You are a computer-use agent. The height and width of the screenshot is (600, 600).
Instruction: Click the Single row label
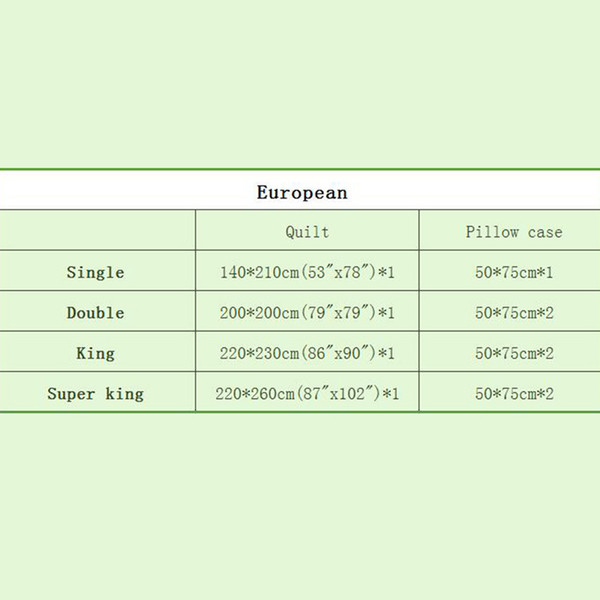[x=95, y=272]
